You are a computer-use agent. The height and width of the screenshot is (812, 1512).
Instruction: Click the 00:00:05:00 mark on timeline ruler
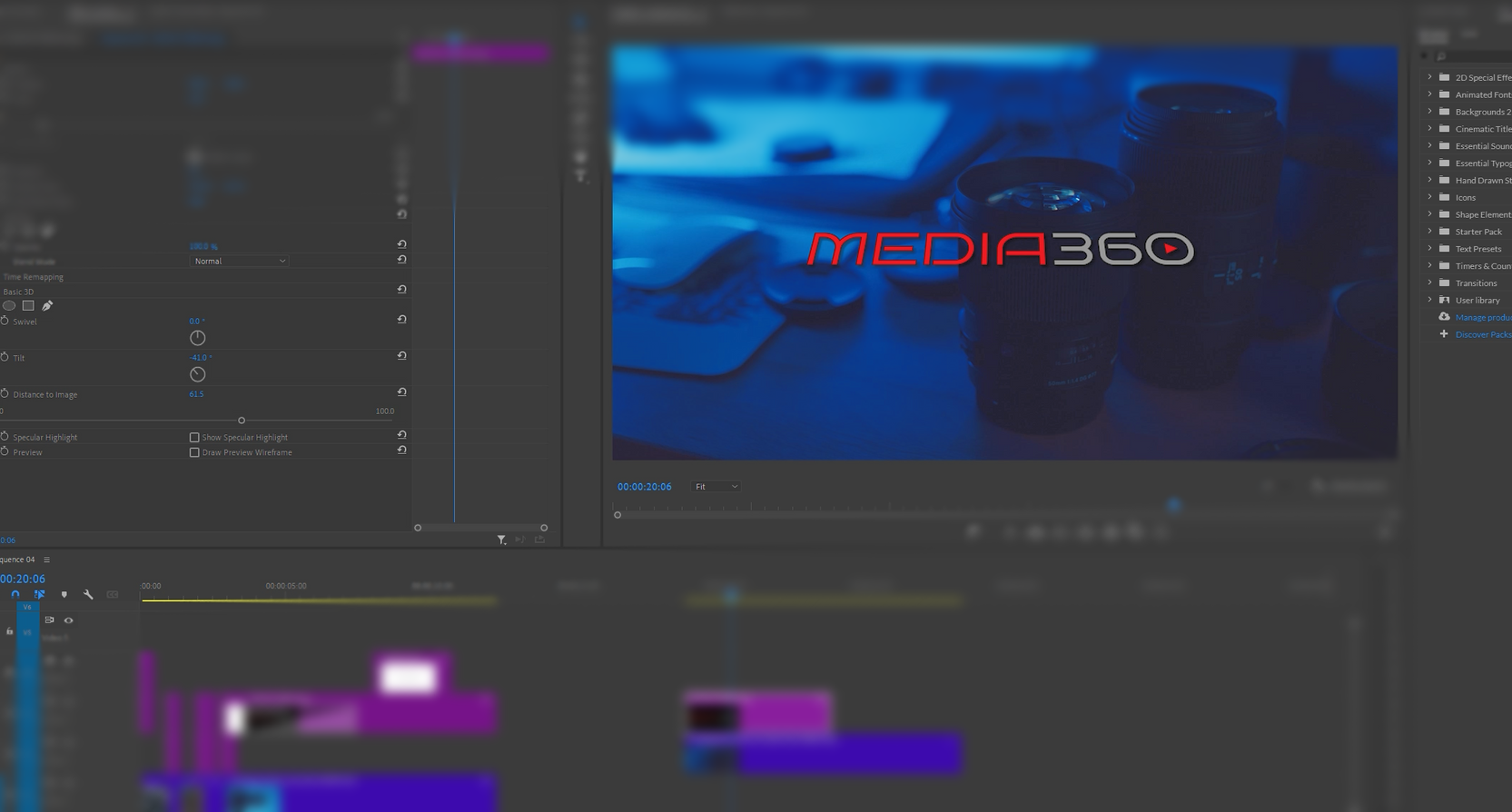pos(286,586)
